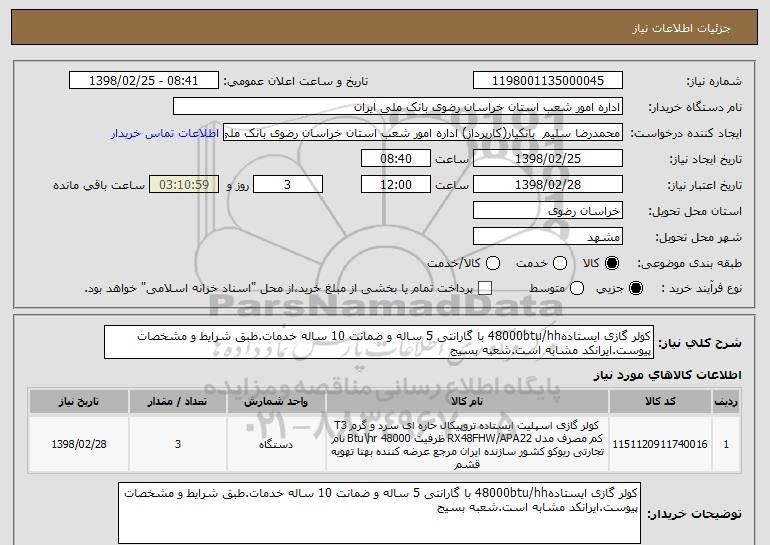The image size is (770, 545).
Task: Open the اطلاعات تماس خریدار link
Action: pos(165,133)
